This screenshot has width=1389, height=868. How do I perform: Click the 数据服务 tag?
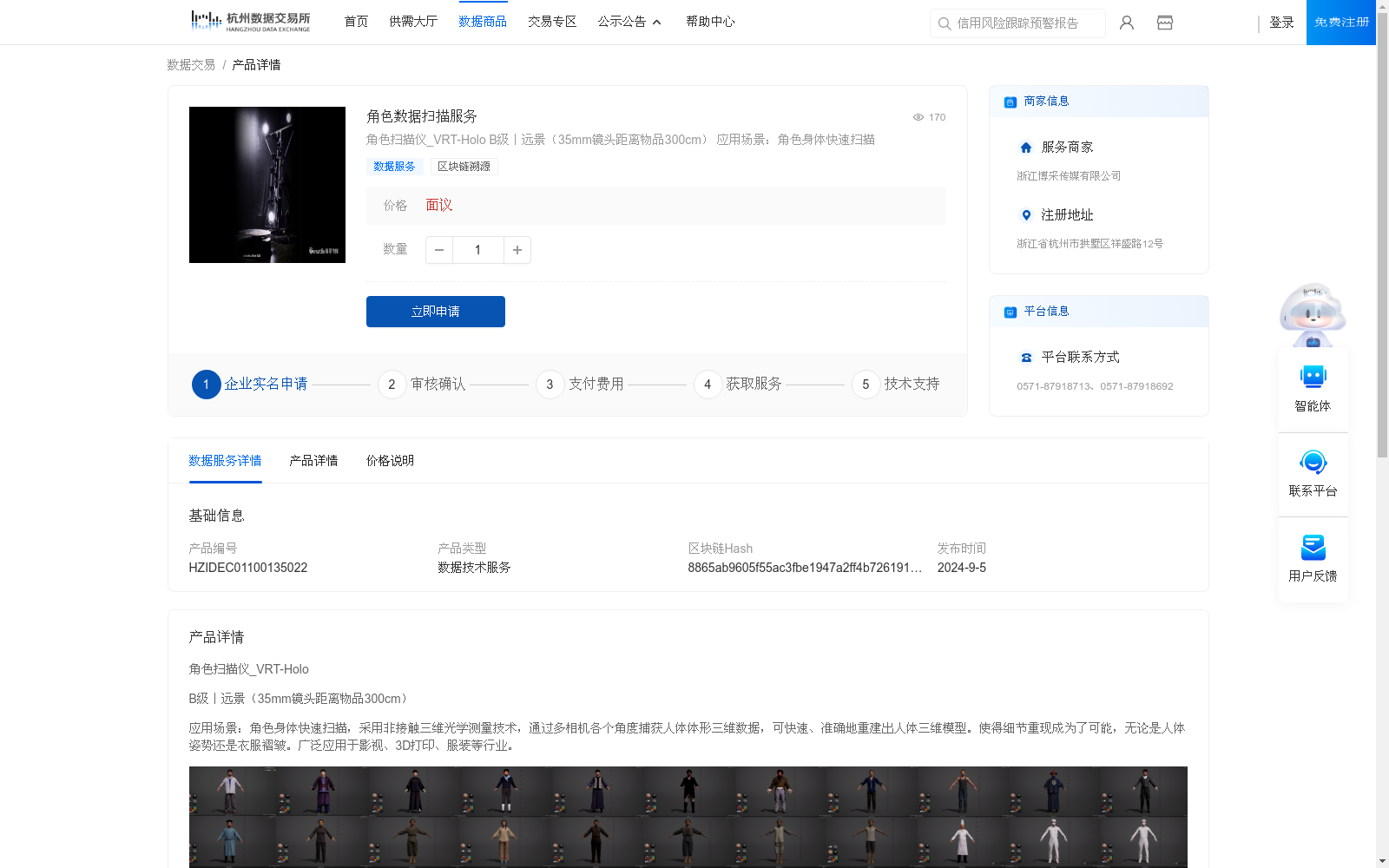pyautogui.click(x=394, y=167)
